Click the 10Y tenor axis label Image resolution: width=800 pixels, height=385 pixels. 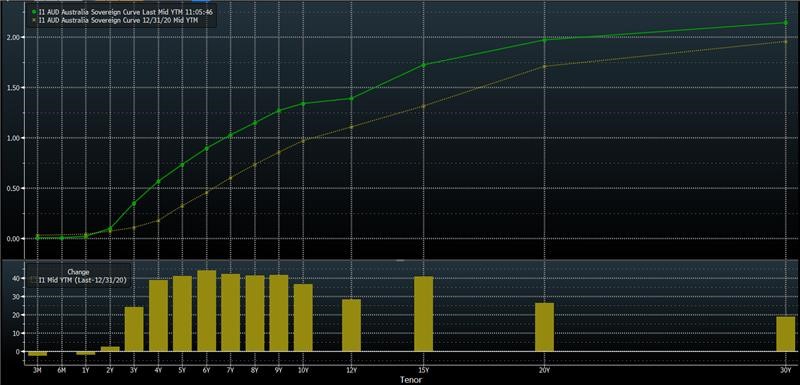303,369
